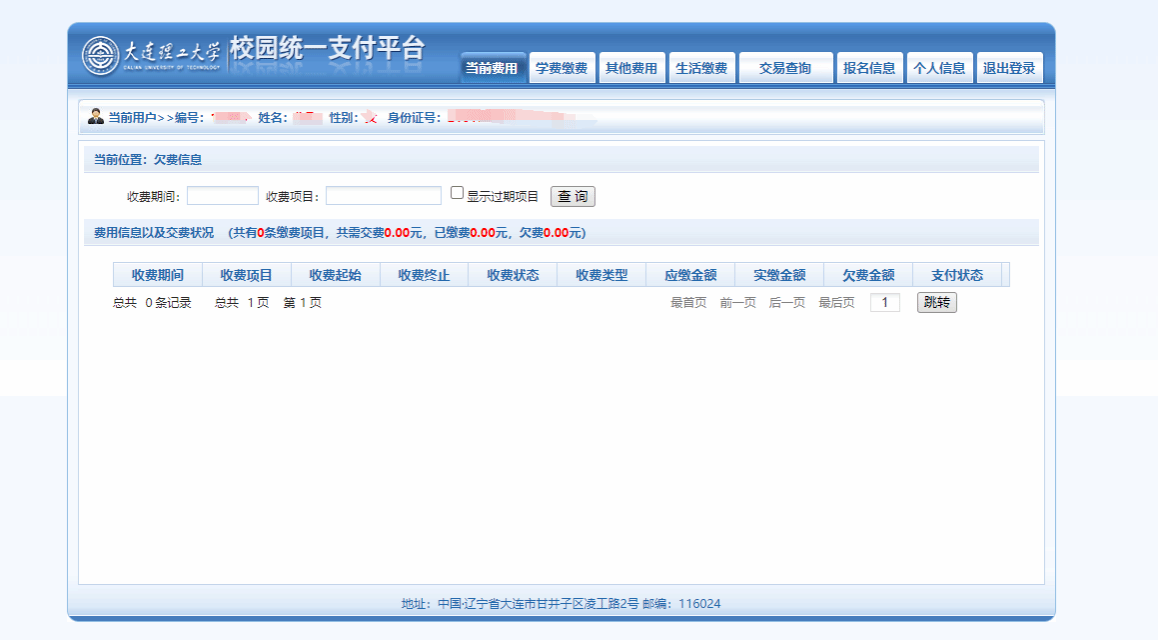View the 报名信息 tab
This screenshot has height=640, width=1158.
(x=869, y=69)
